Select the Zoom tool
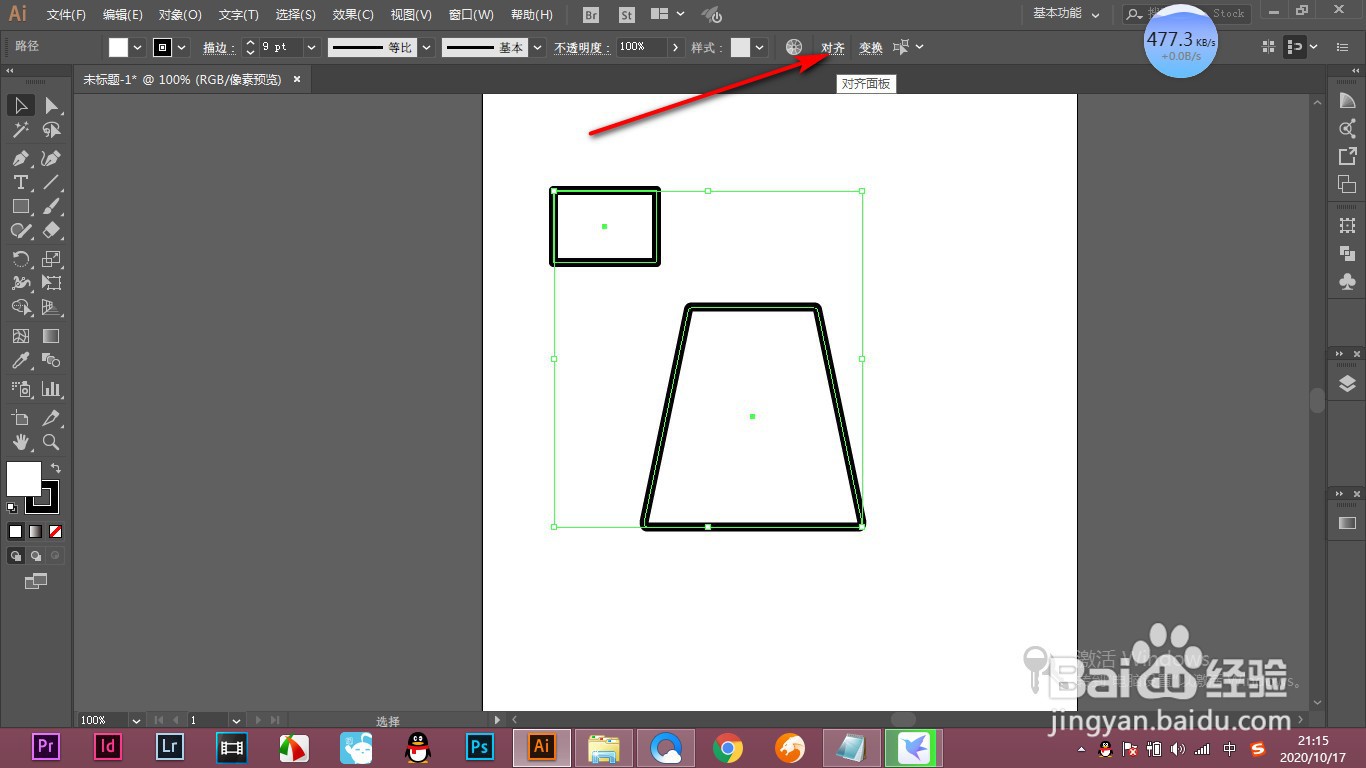This screenshot has height=768, width=1366. (51, 442)
